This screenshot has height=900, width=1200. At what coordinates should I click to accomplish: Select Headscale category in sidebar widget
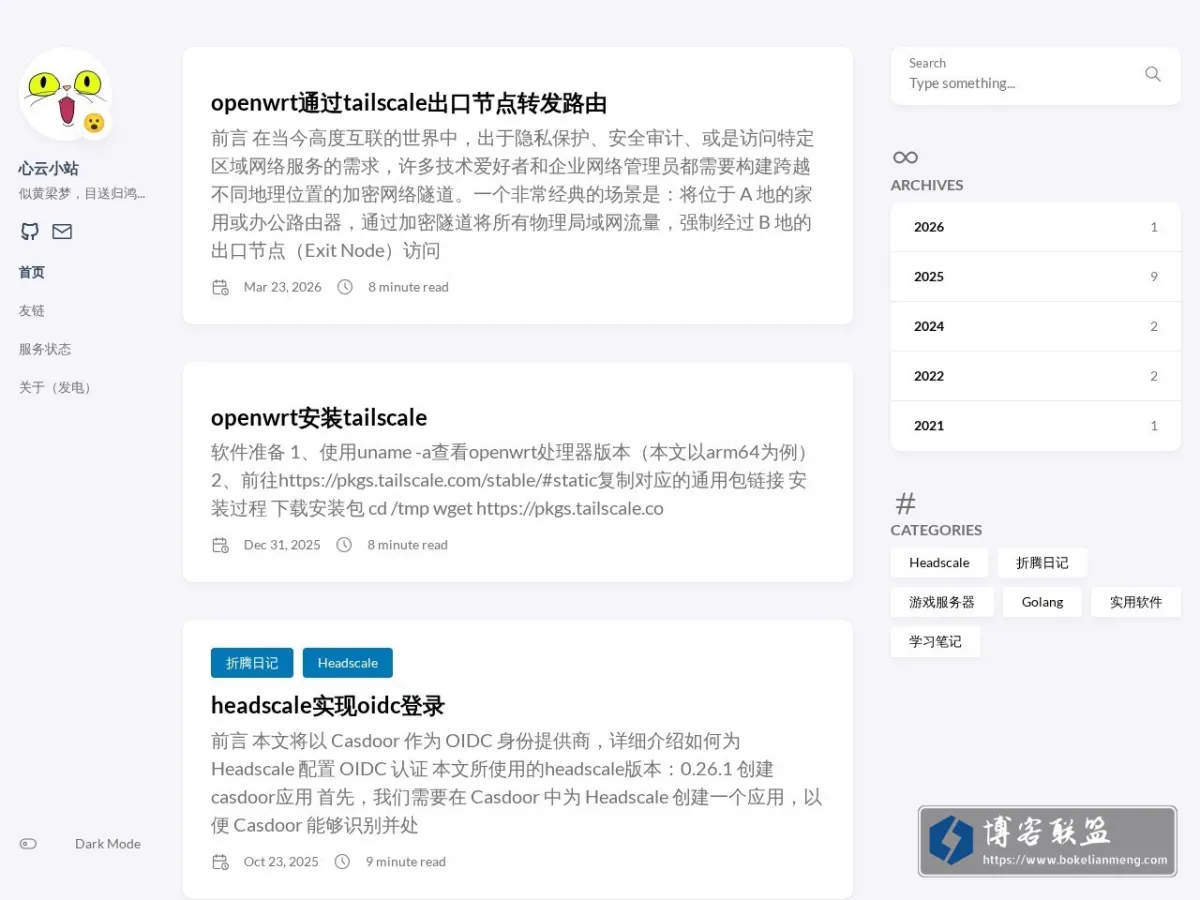click(x=939, y=563)
